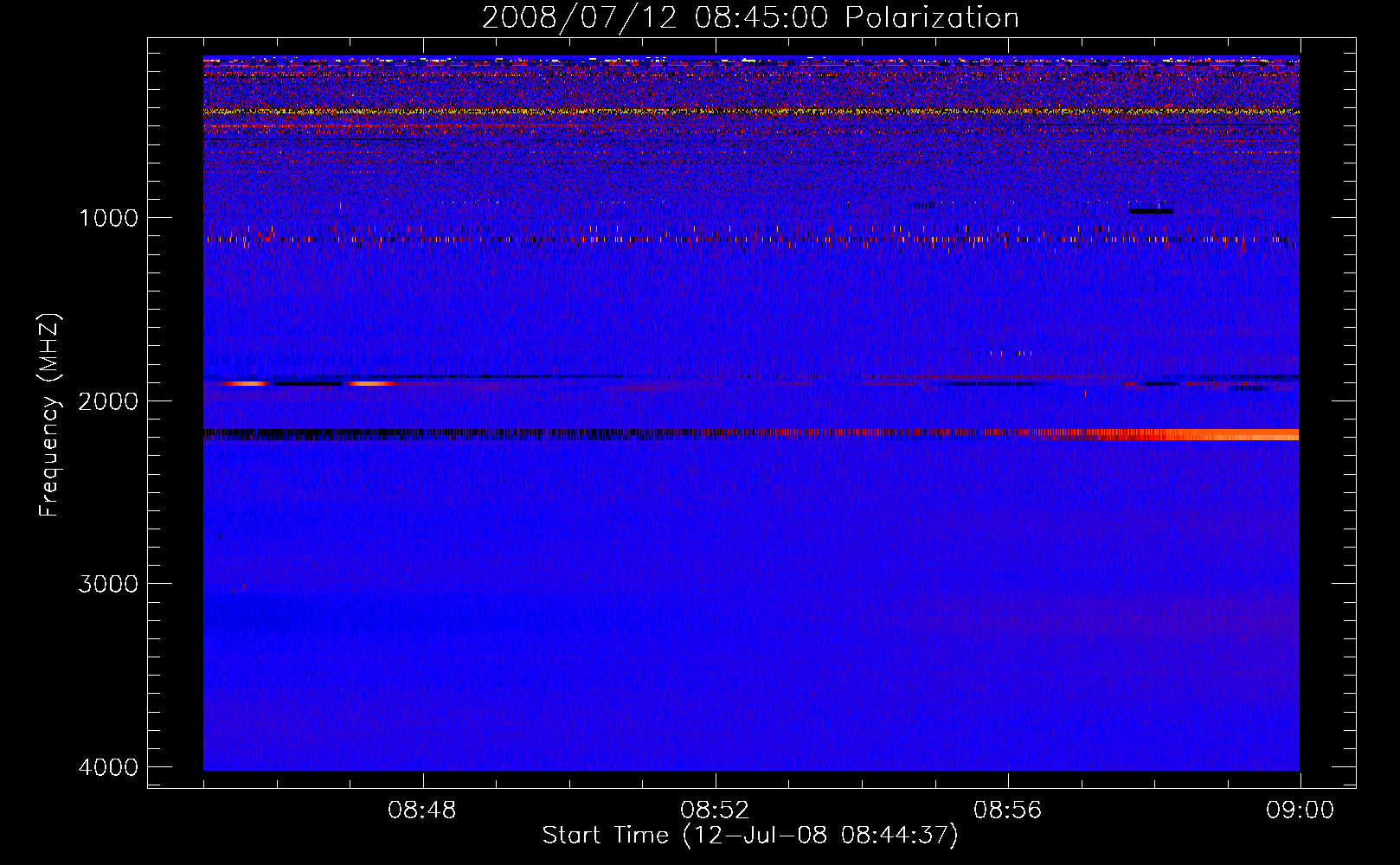Click the 08:52 time tick label
The image size is (1400, 865).
coord(715,811)
